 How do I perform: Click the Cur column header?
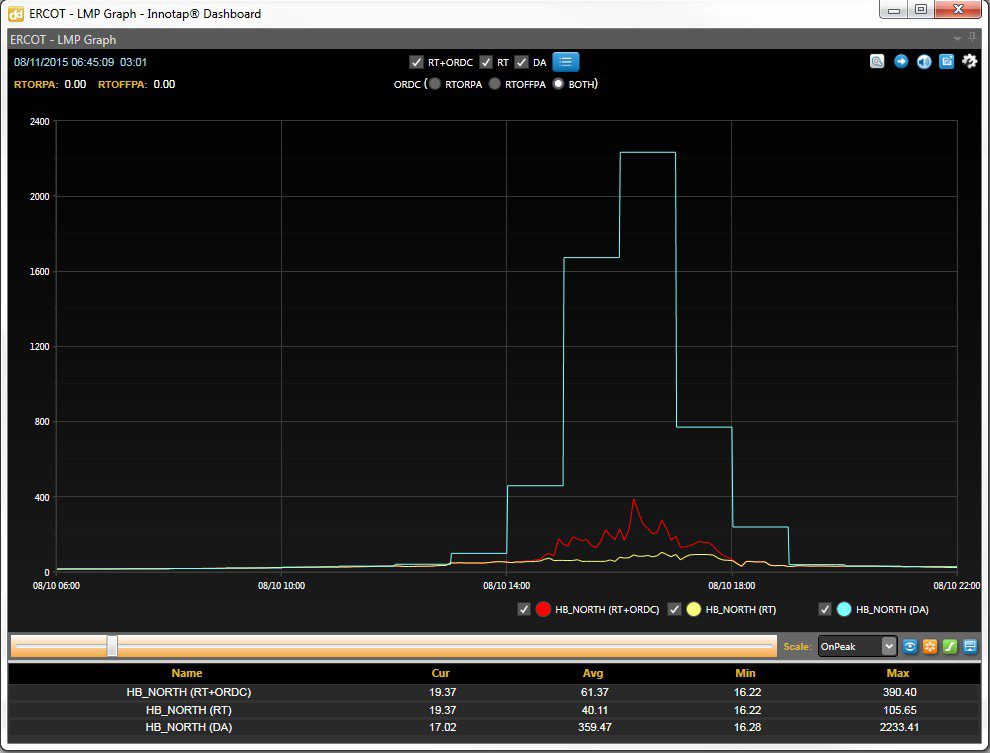441,673
